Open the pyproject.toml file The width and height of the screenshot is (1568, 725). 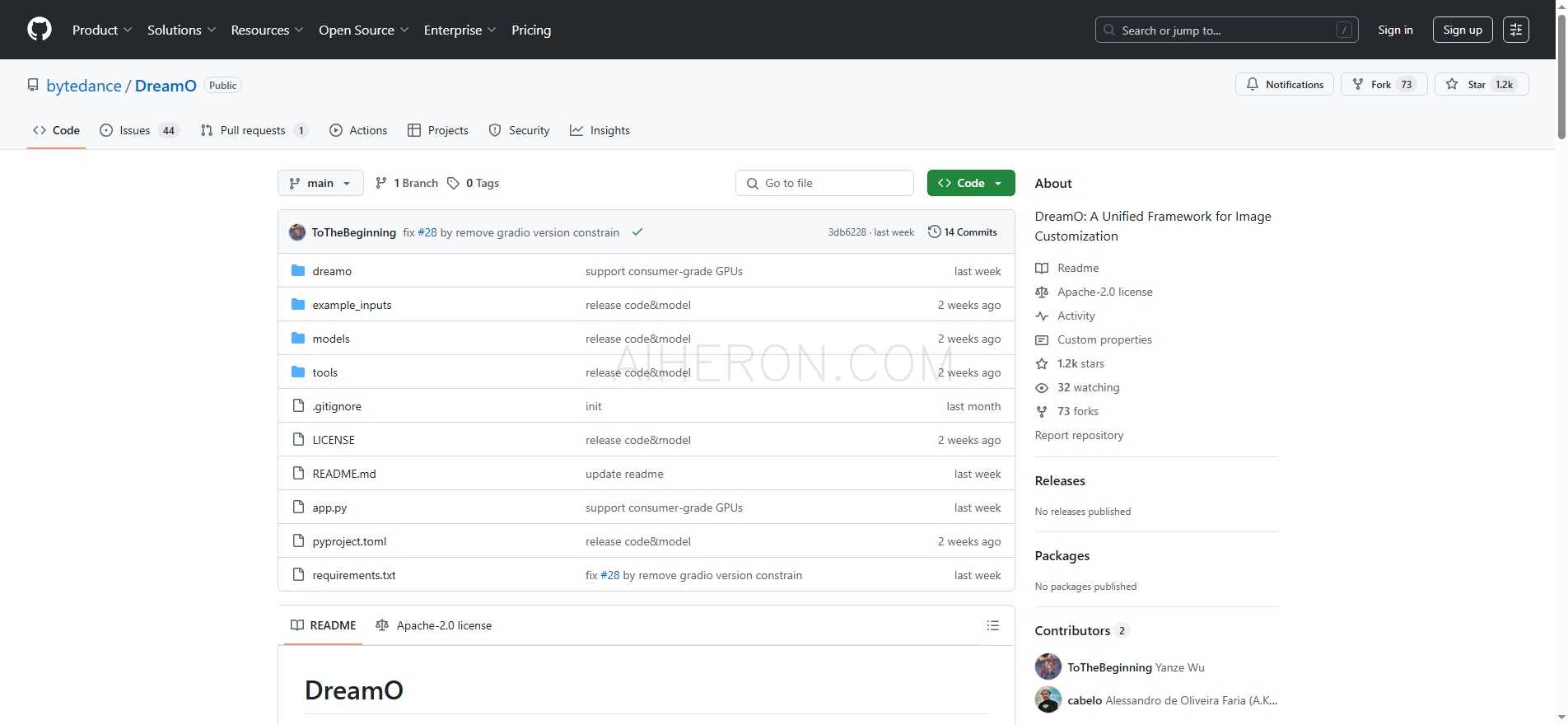[349, 541]
